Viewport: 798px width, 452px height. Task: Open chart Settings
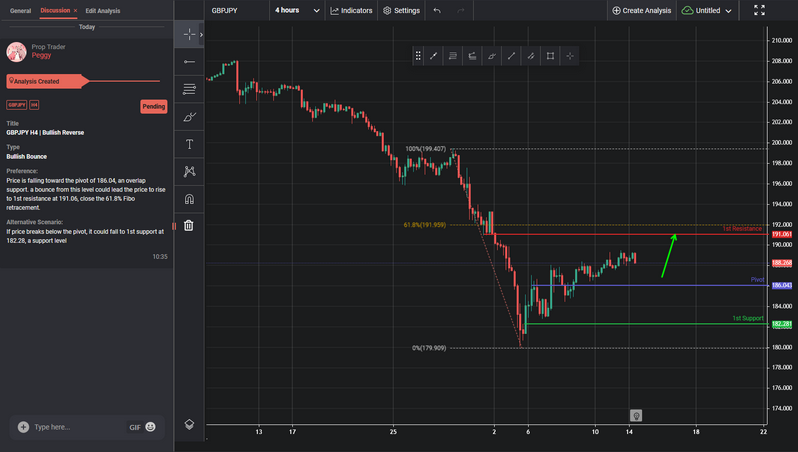pos(402,10)
